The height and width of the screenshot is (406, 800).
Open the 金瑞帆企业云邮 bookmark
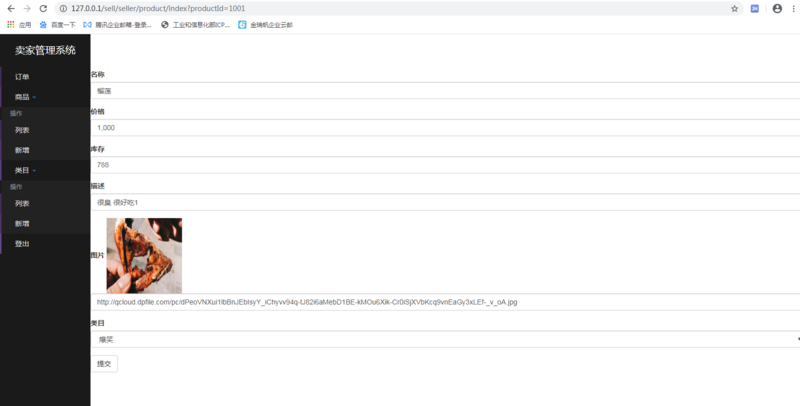[x=265, y=24]
